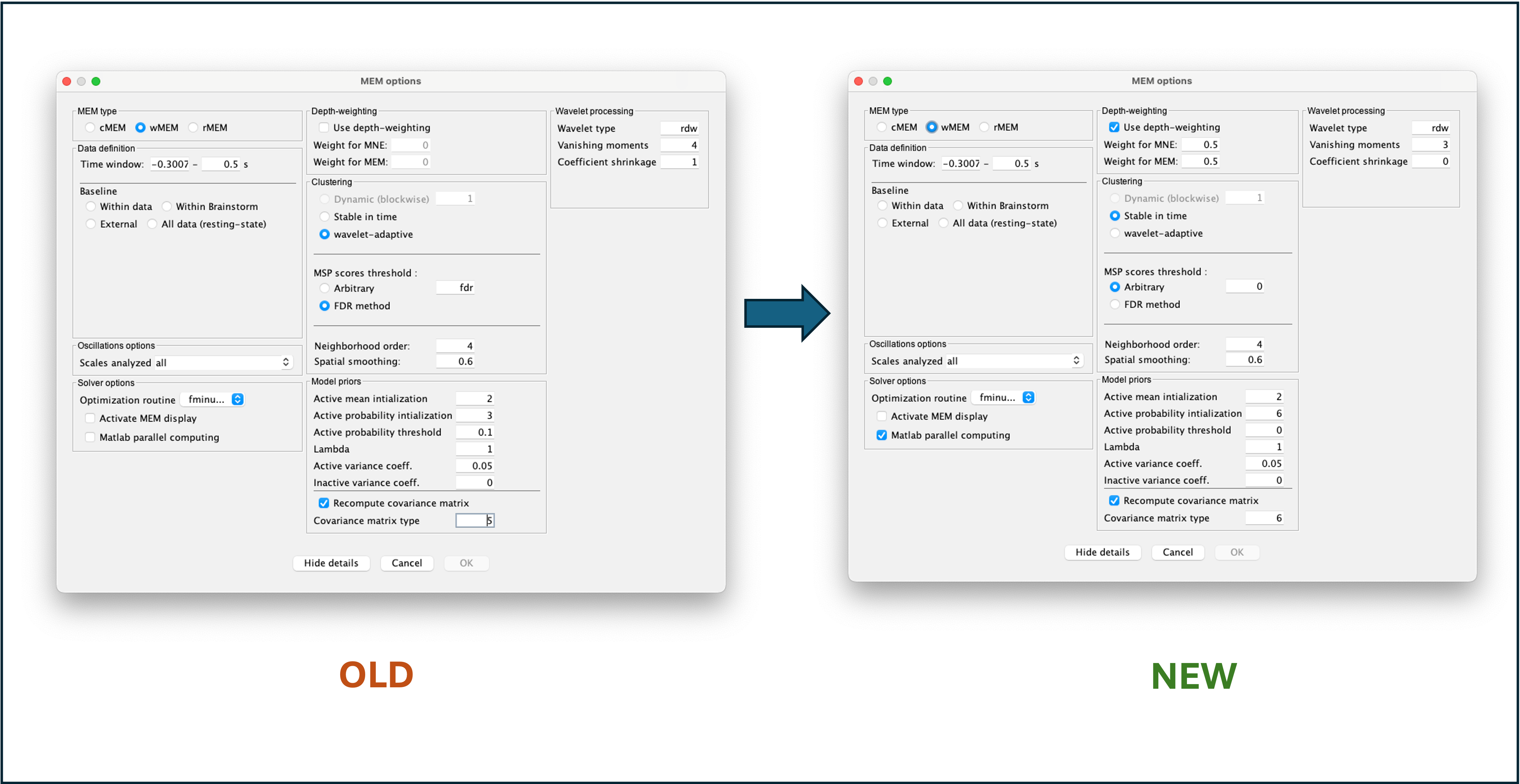
Task: Click Cancel button in OLD dialog
Action: 406,563
